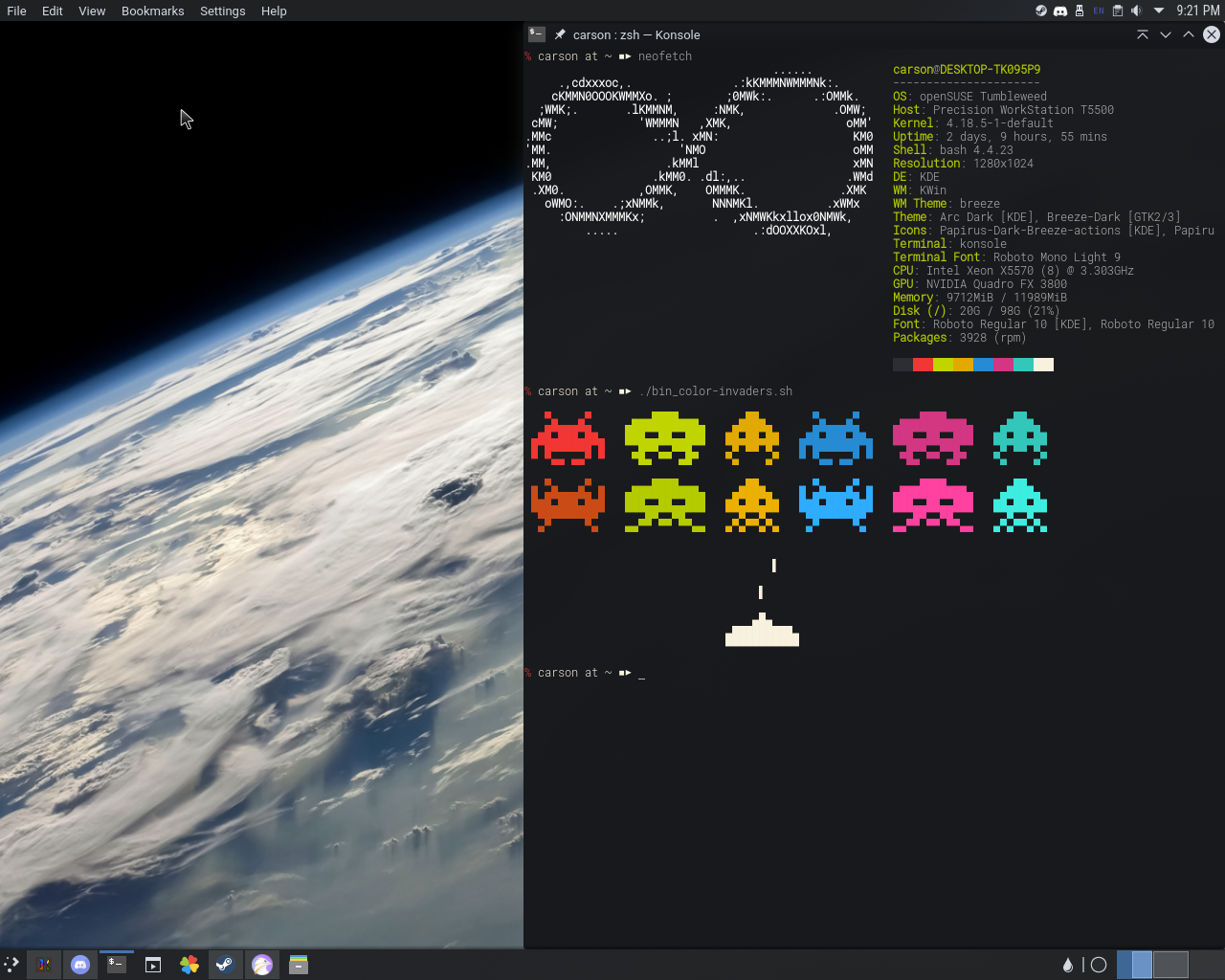The image size is (1225, 980).
Task: Click the blue neofetch color block
Action: click(x=983, y=365)
